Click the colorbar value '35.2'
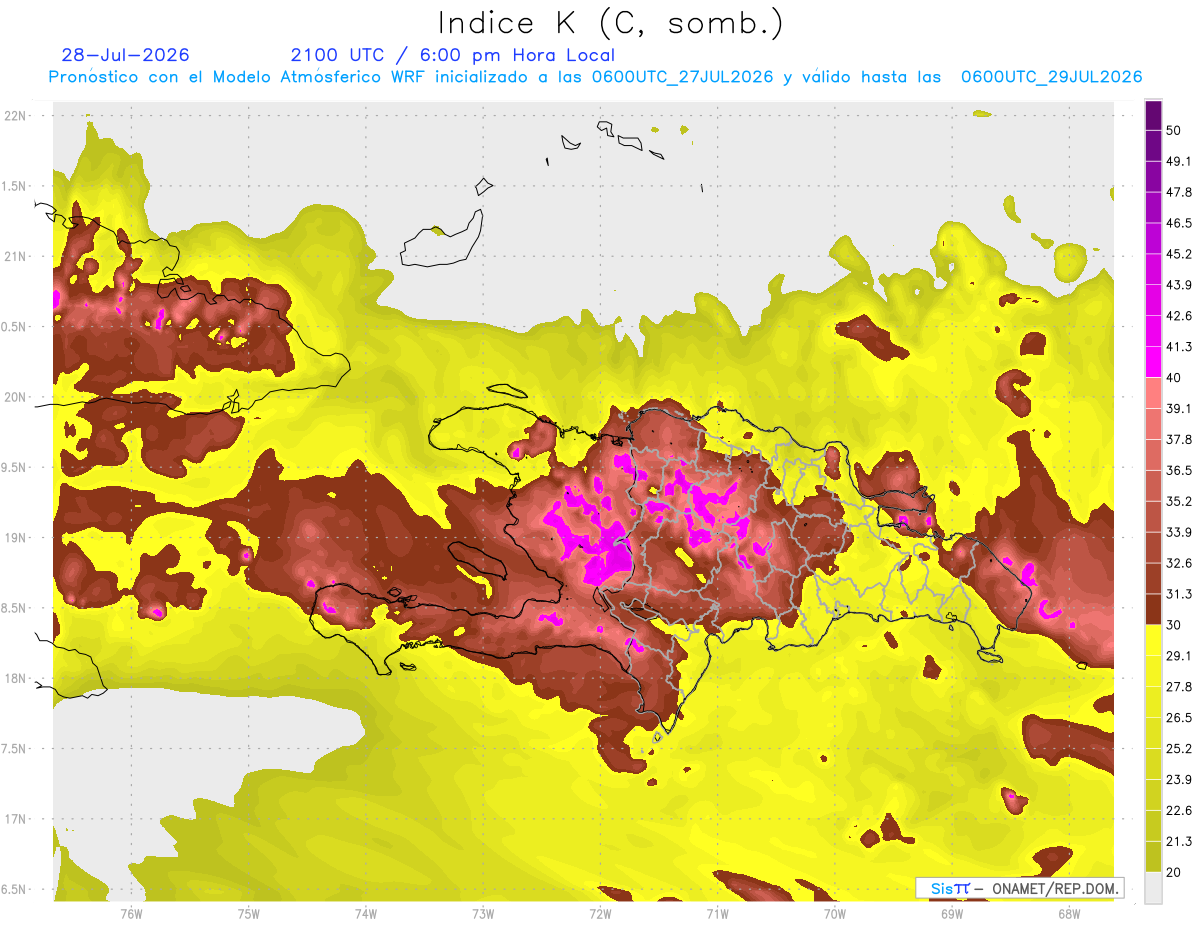The image size is (1200, 927). click(1179, 501)
